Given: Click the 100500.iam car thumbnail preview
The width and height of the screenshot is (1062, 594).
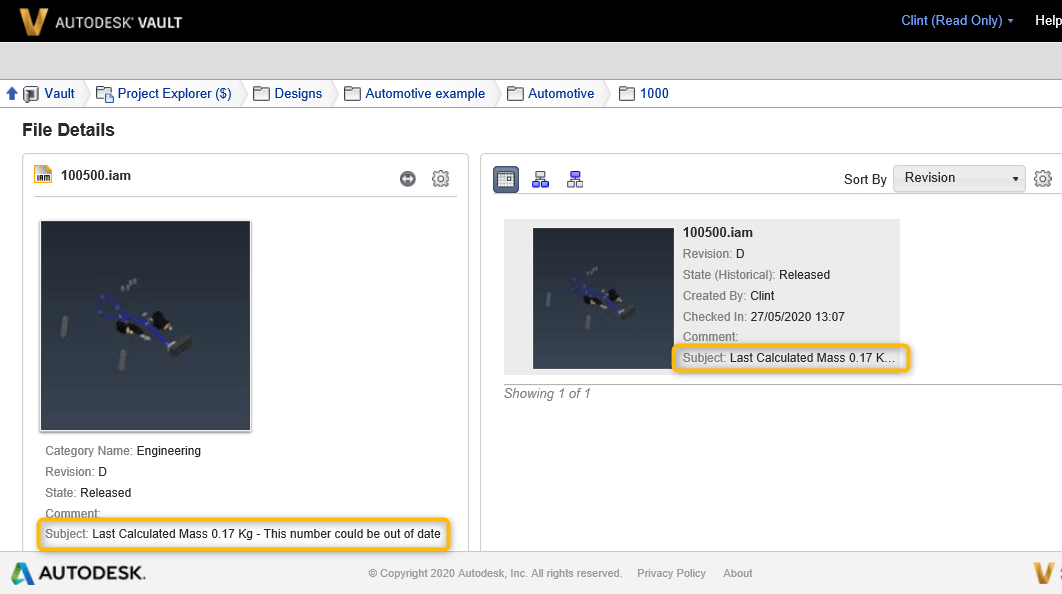Looking at the screenshot, I should tap(145, 325).
